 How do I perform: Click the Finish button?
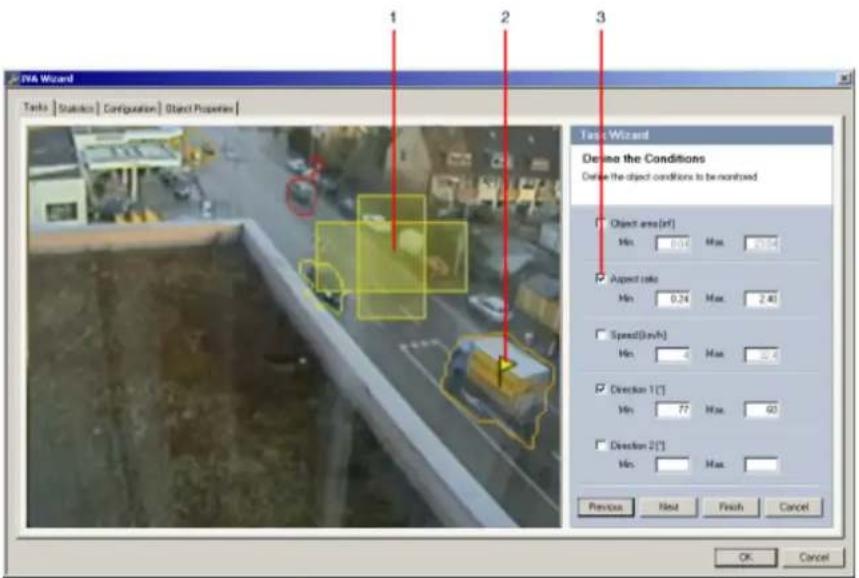[731, 507]
